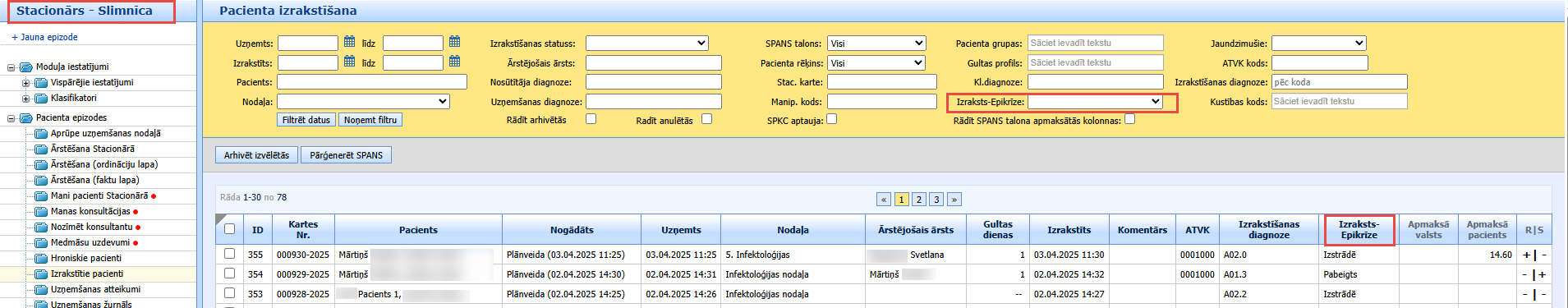Open the Izrakstīšanas statuss dropdown
The width and height of the screenshot is (1568, 308).
pos(646,43)
